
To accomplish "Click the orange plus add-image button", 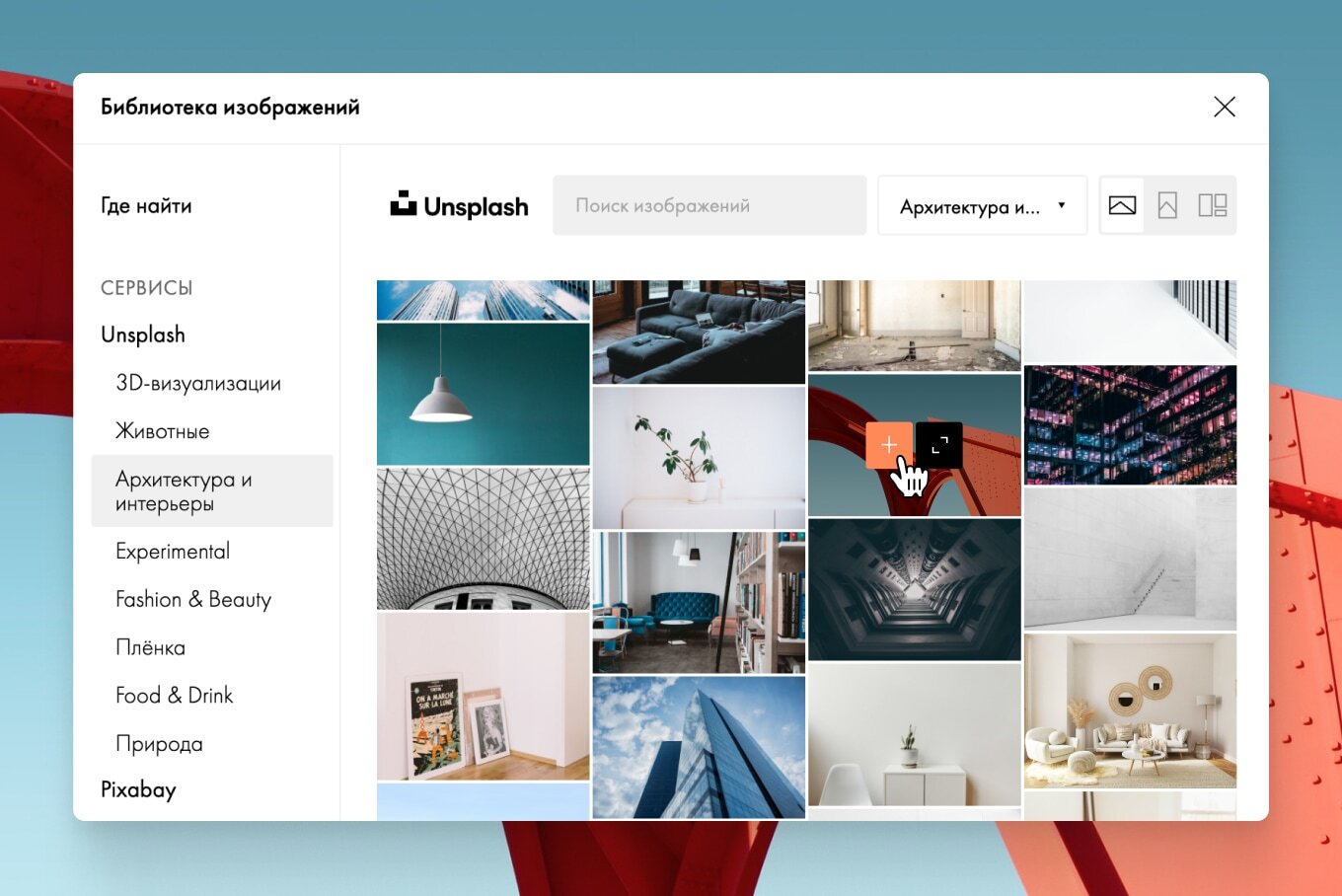I will tap(889, 445).
